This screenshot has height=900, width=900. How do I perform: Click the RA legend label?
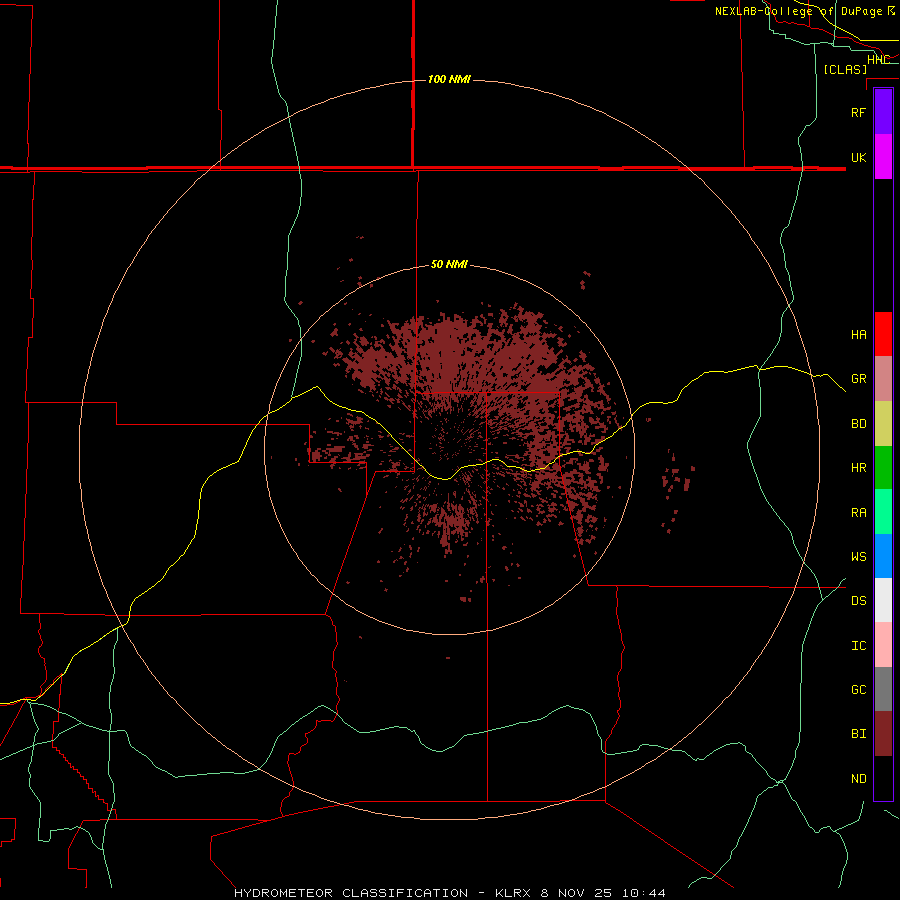tap(858, 512)
